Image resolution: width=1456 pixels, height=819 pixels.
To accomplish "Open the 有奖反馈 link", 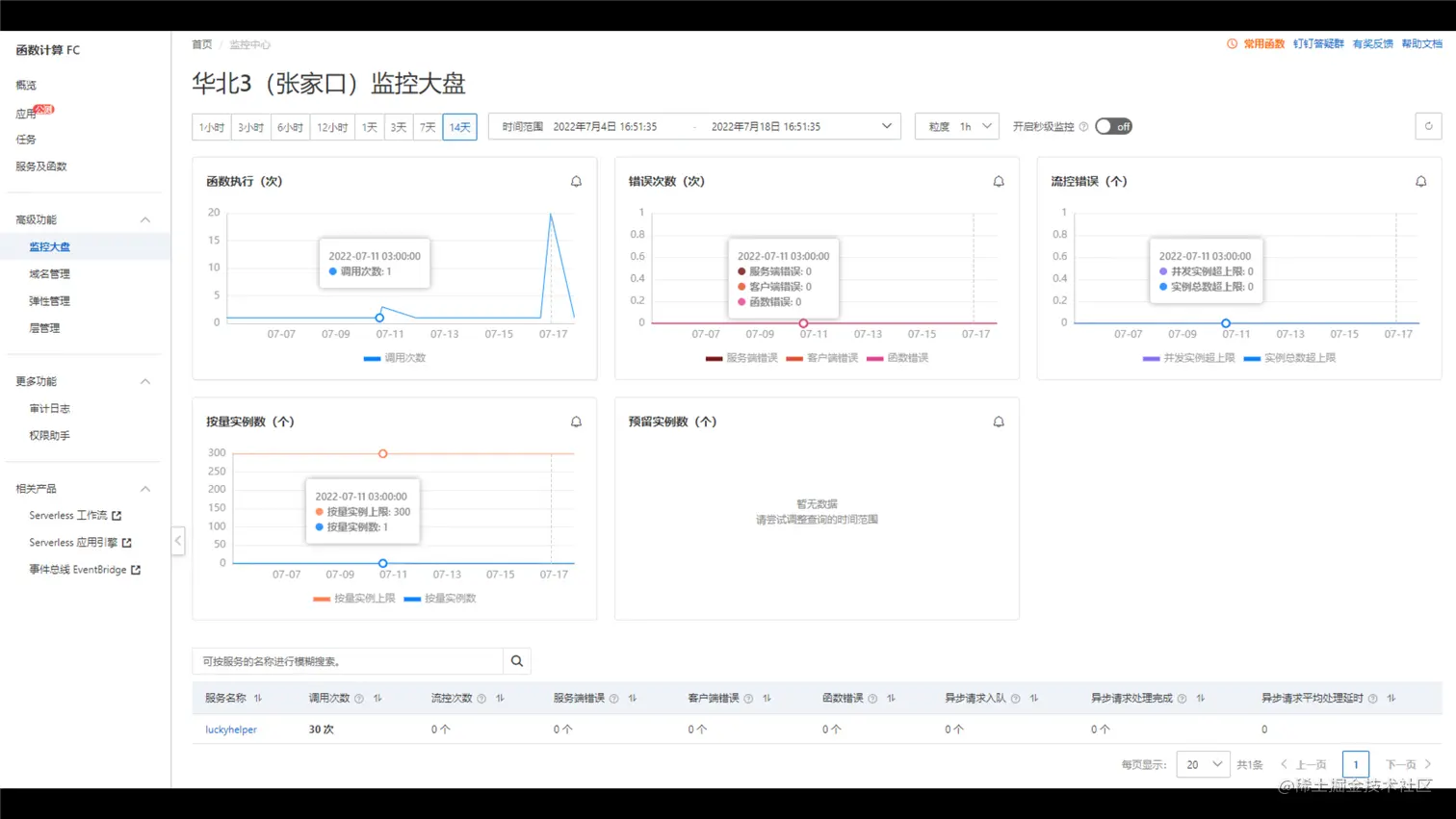I will click(x=1372, y=44).
